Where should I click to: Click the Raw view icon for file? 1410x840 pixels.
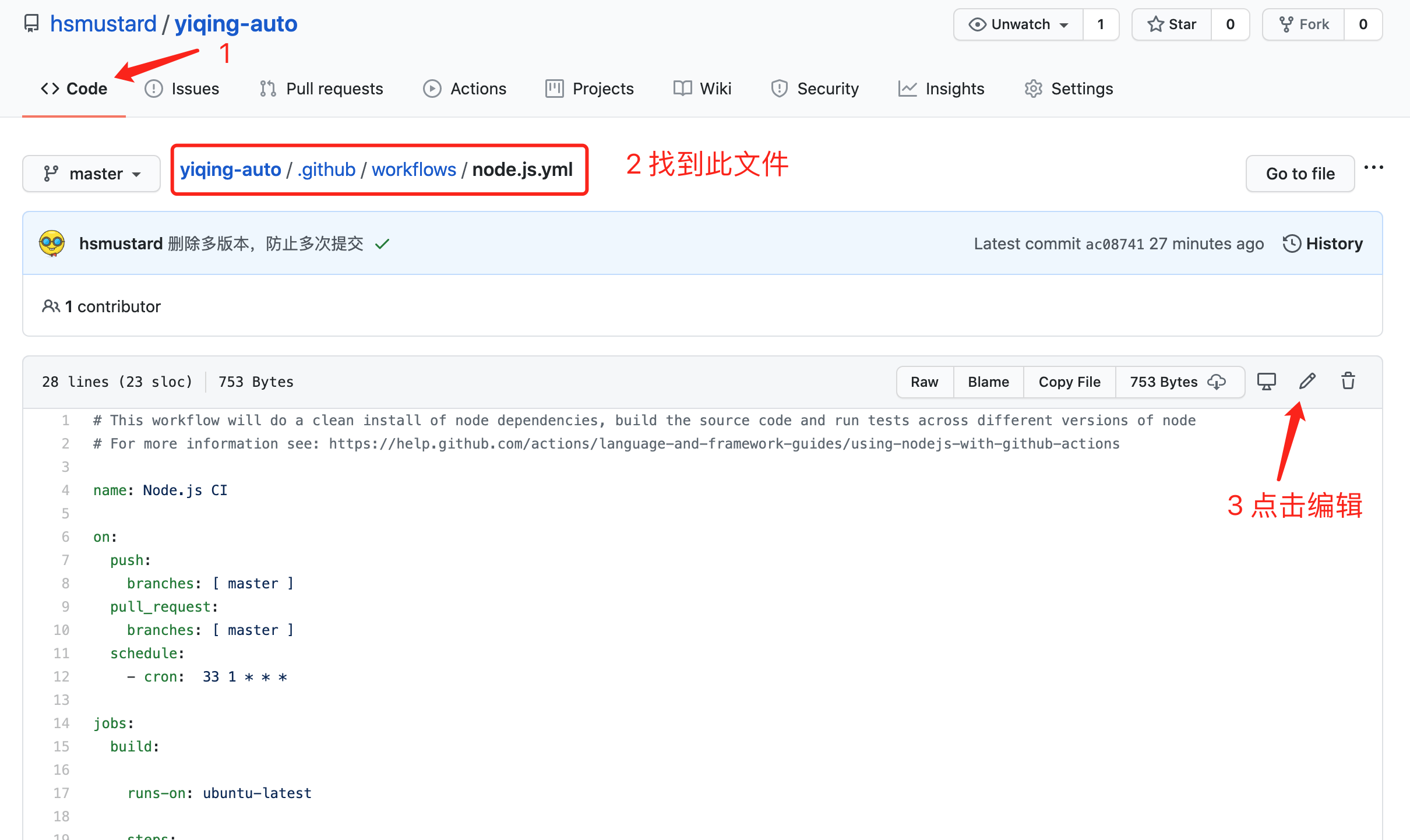pos(922,381)
